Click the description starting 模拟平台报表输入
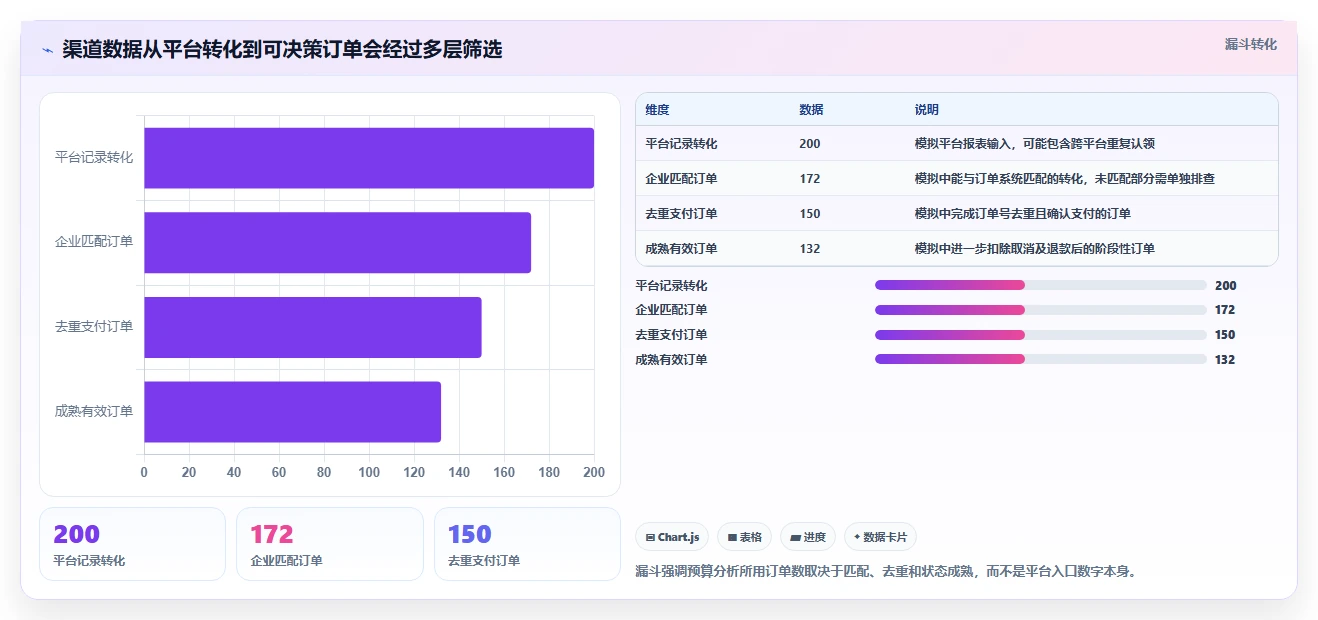The width and height of the screenshot is (1318, 620). point(1035,144)
